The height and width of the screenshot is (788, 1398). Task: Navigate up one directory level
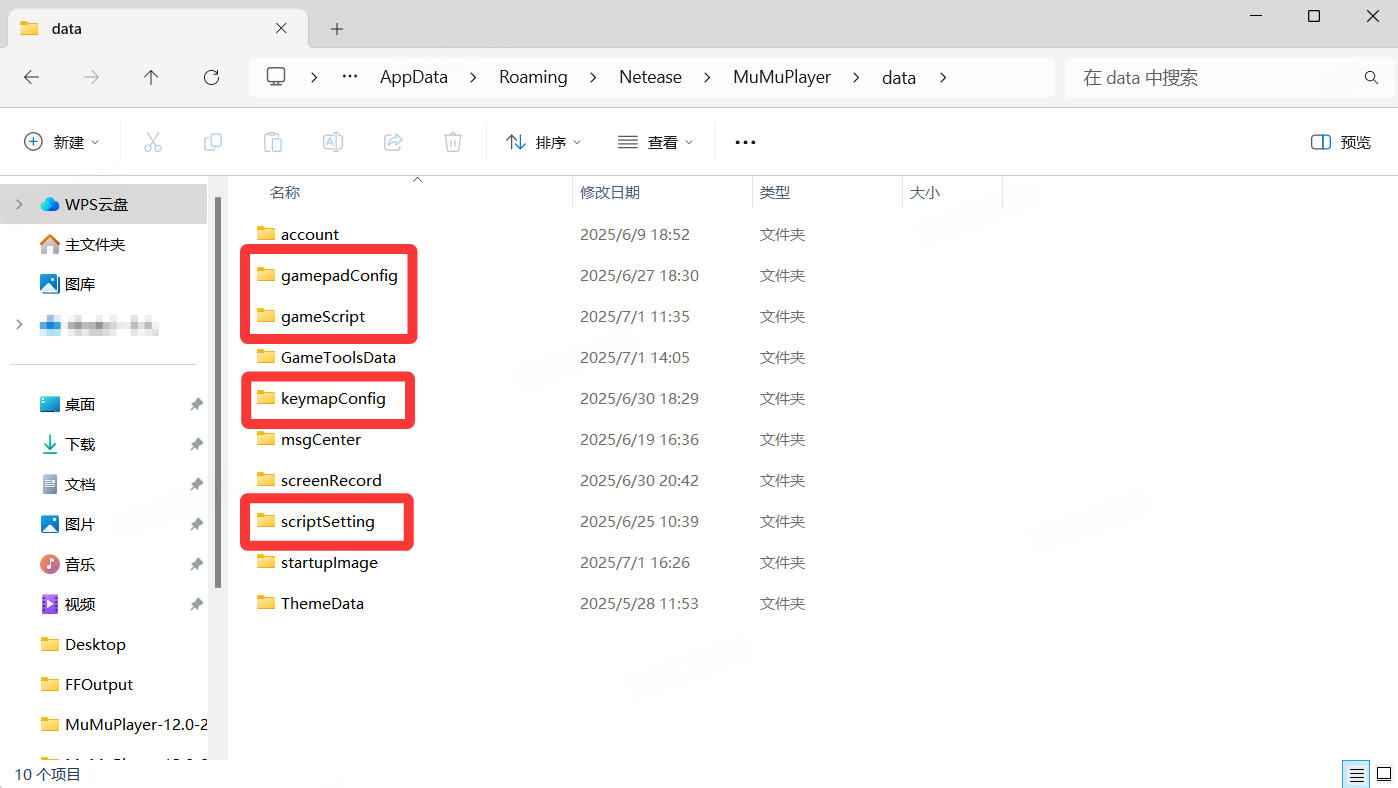[x=151, y=77]
